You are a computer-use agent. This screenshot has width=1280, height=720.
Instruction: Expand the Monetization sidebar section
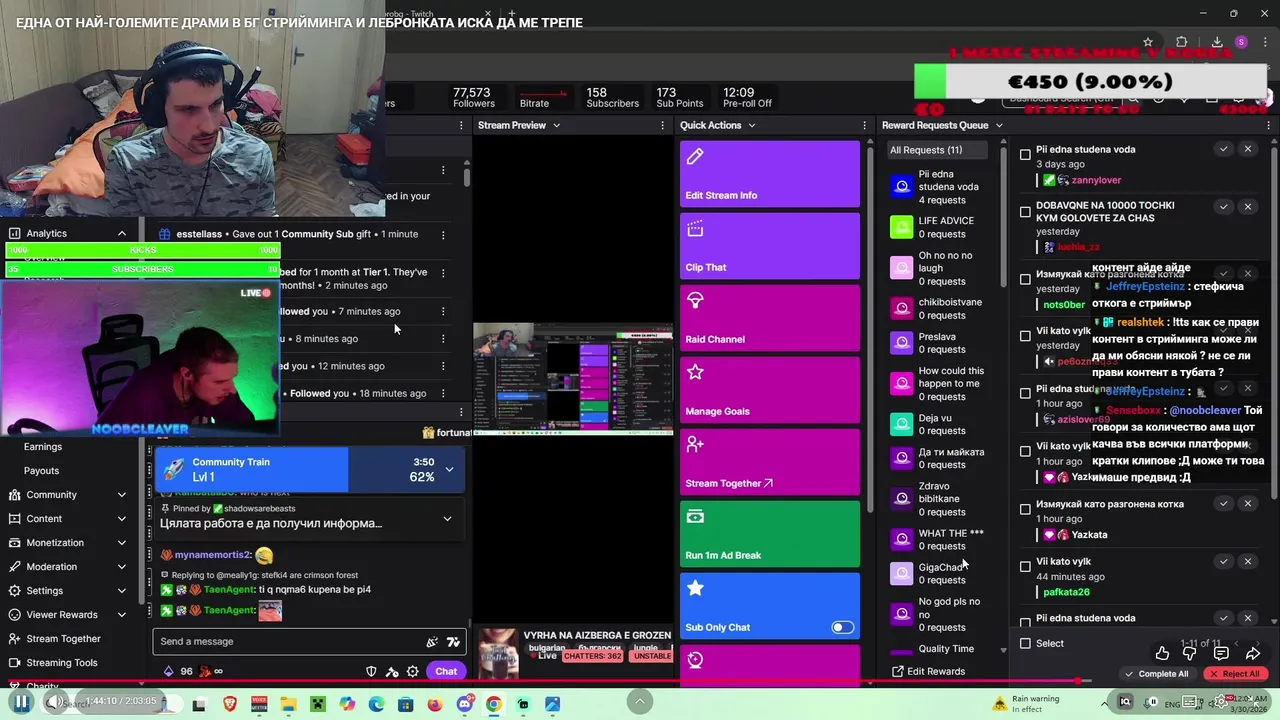click(x=121, y=542)
